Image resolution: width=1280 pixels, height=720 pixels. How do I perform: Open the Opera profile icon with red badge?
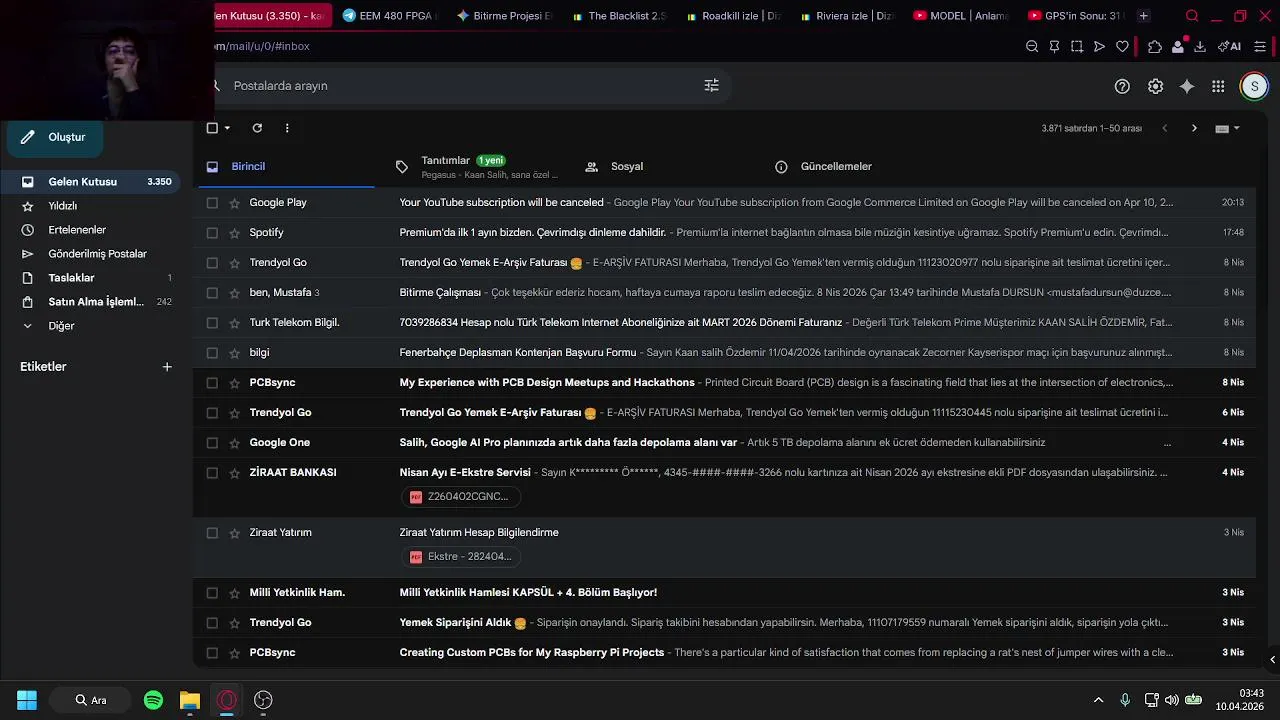tap(1178, 46)
